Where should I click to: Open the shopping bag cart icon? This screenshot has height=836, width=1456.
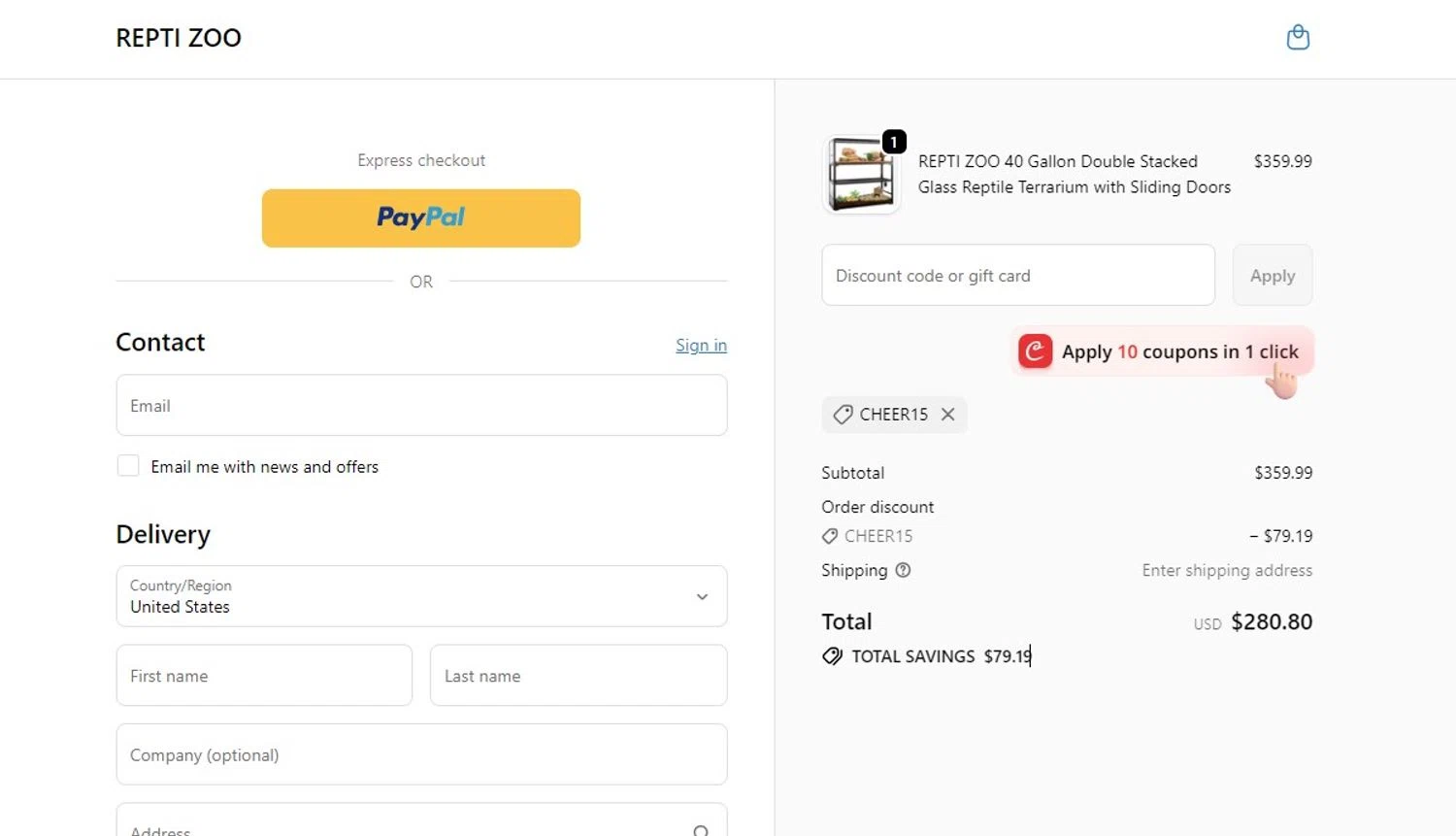[1298, 38]
